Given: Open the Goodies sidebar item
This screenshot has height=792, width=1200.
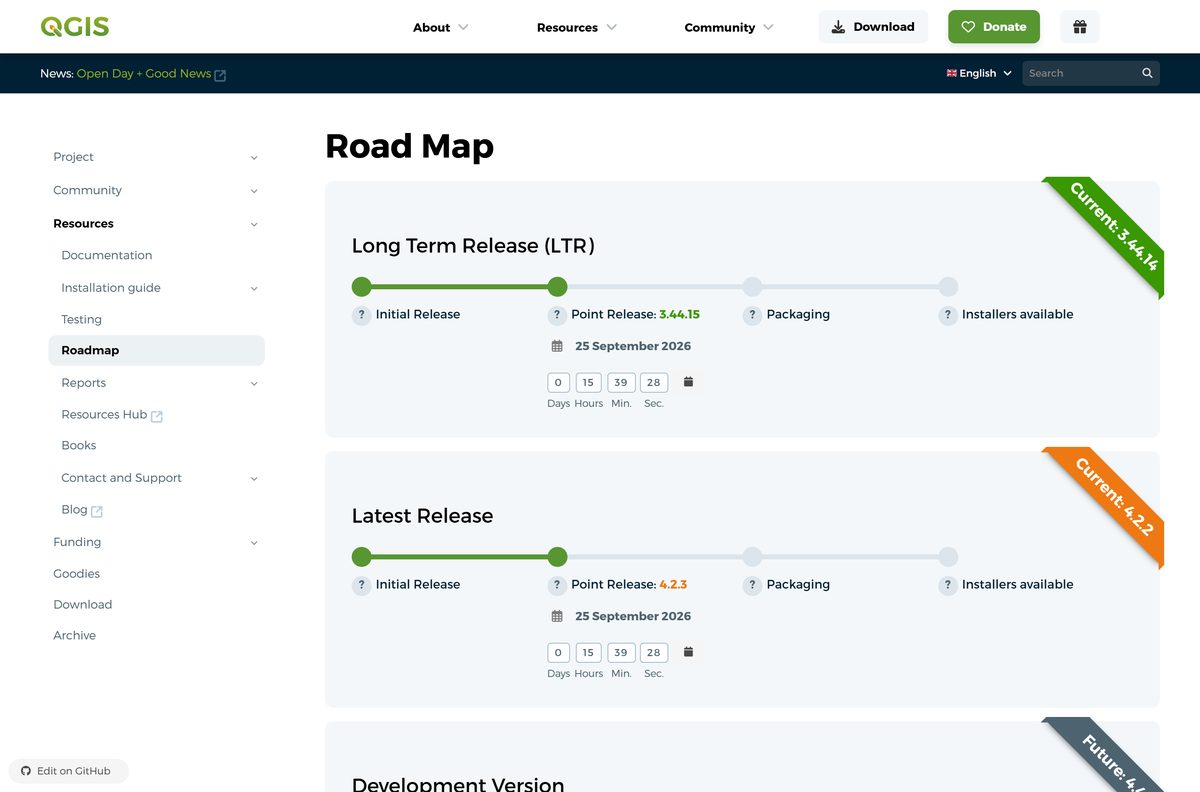Looking at the screenshot, I should (77, 574).
